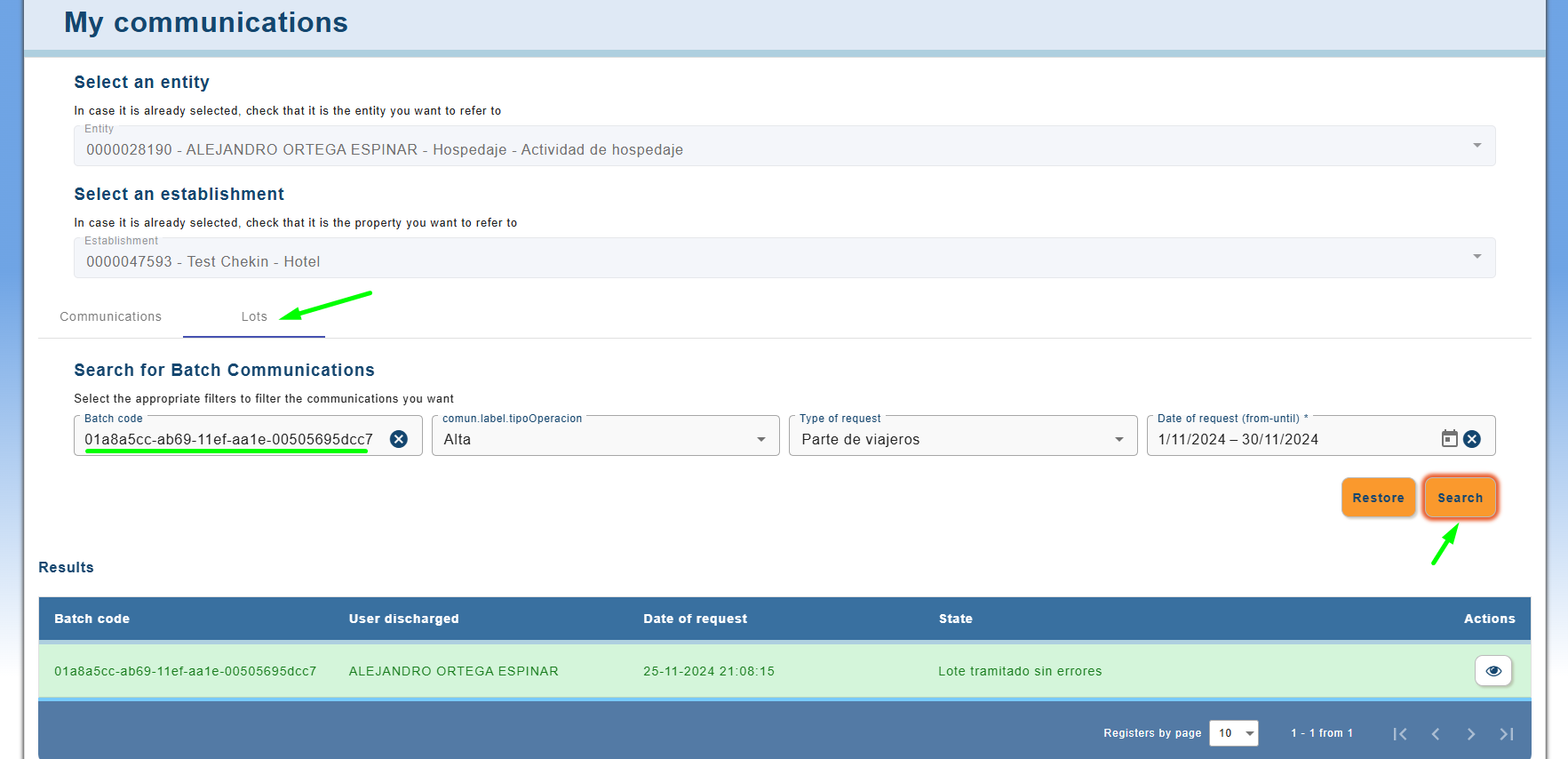
Task: Focus the Batch code text field
Action: [x=231, y=439]
